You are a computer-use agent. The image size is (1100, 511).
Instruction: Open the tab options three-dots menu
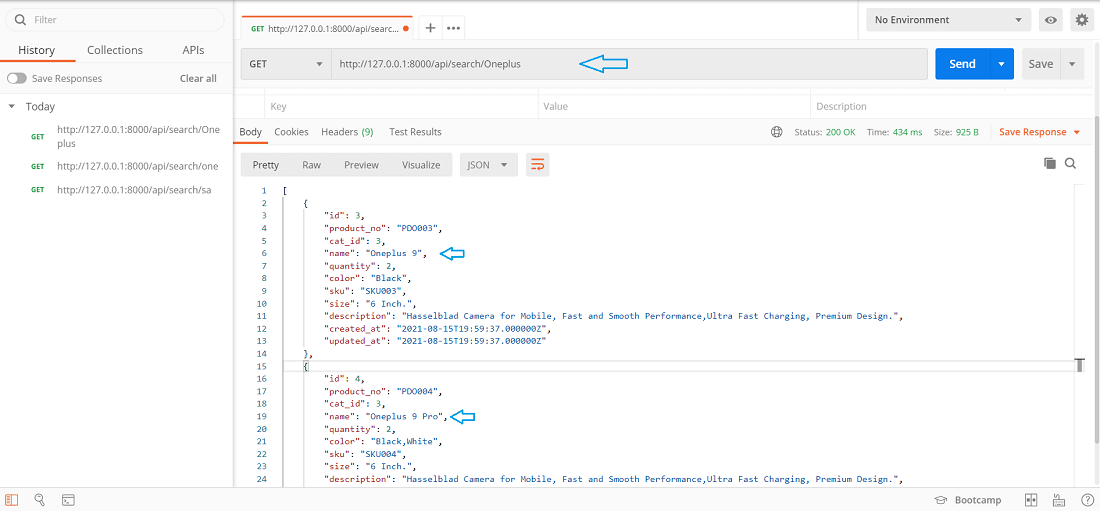pyautogui.click(x=454, y=28)
